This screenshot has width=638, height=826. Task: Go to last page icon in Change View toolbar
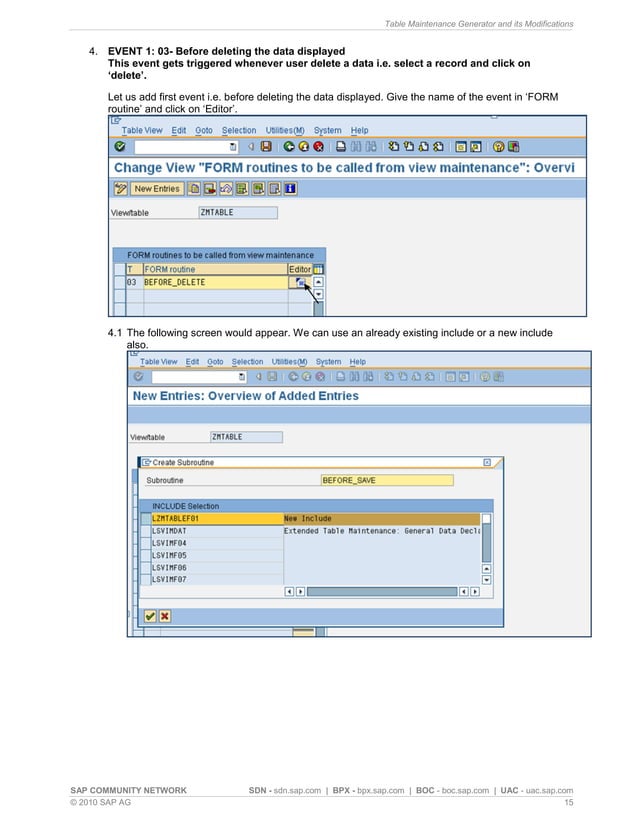(x=438, y=146)
